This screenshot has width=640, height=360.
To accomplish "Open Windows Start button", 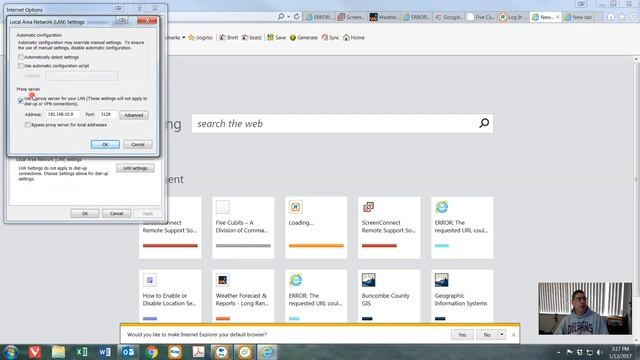I will (x=11, y=352).
